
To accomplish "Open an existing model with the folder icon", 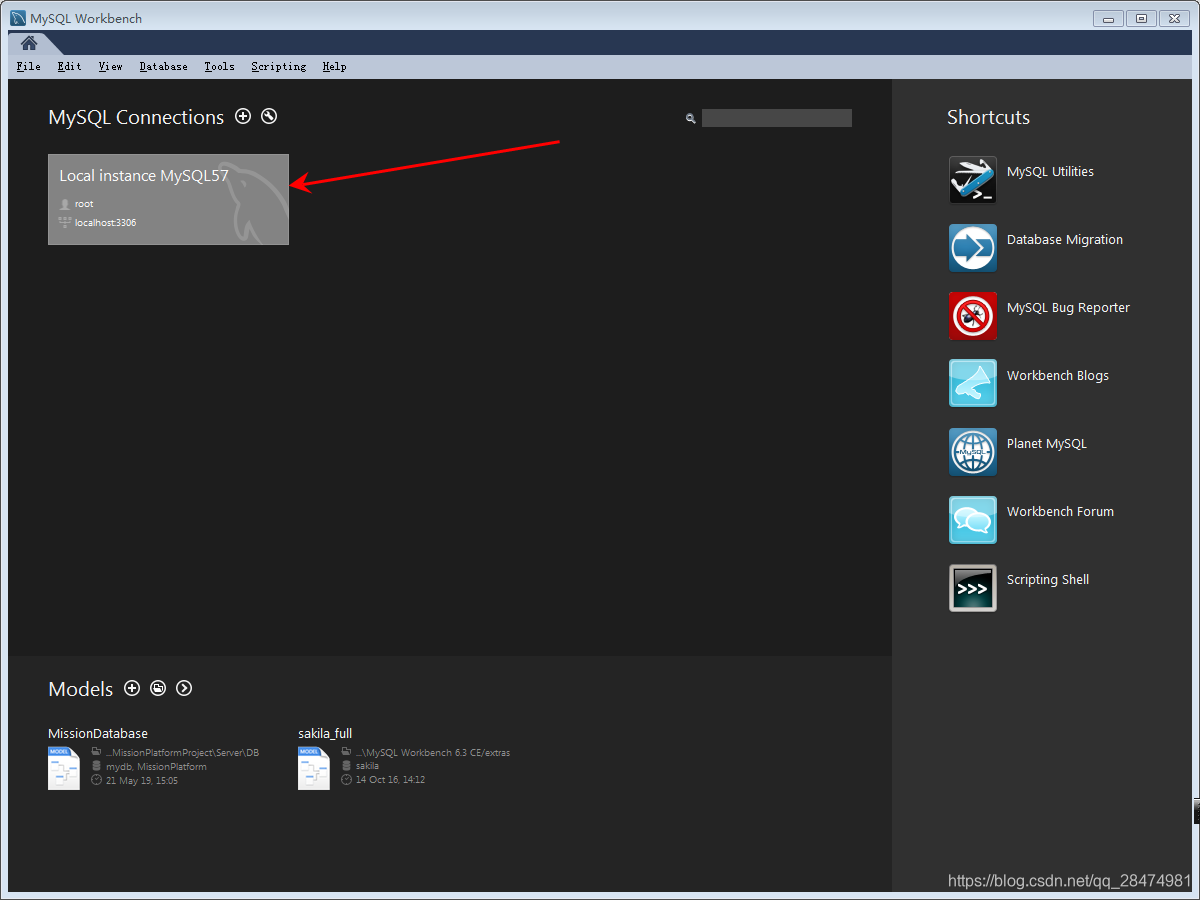I will pos(158,688).
